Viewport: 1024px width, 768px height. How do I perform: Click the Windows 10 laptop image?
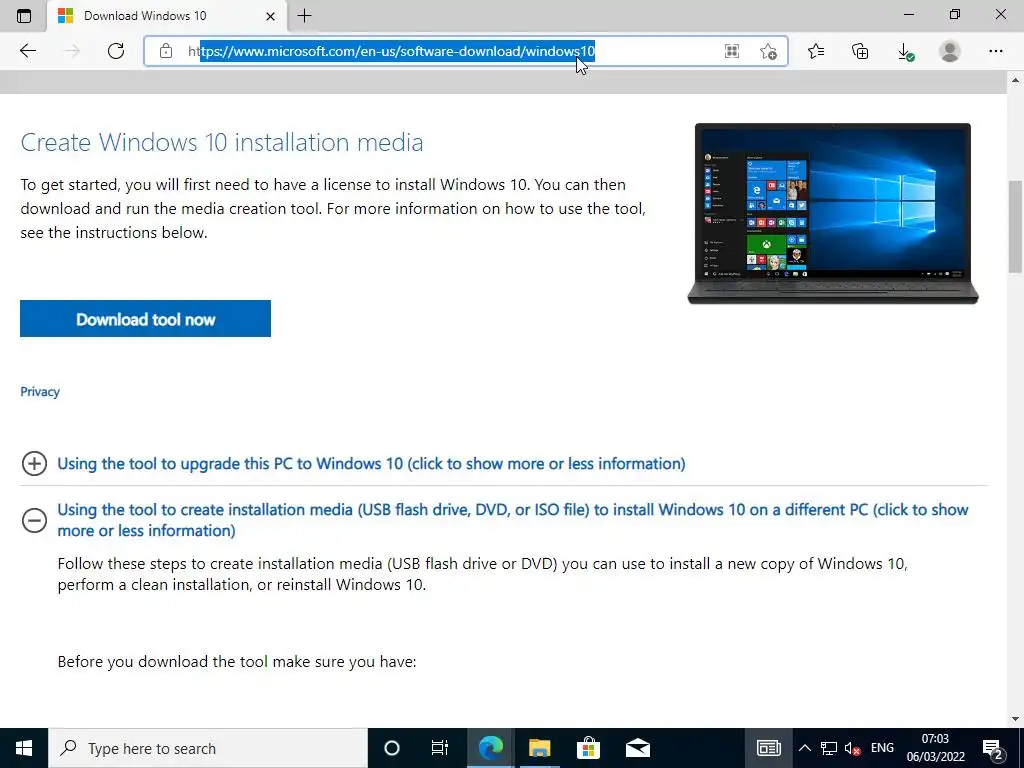(x=833, y=214)
